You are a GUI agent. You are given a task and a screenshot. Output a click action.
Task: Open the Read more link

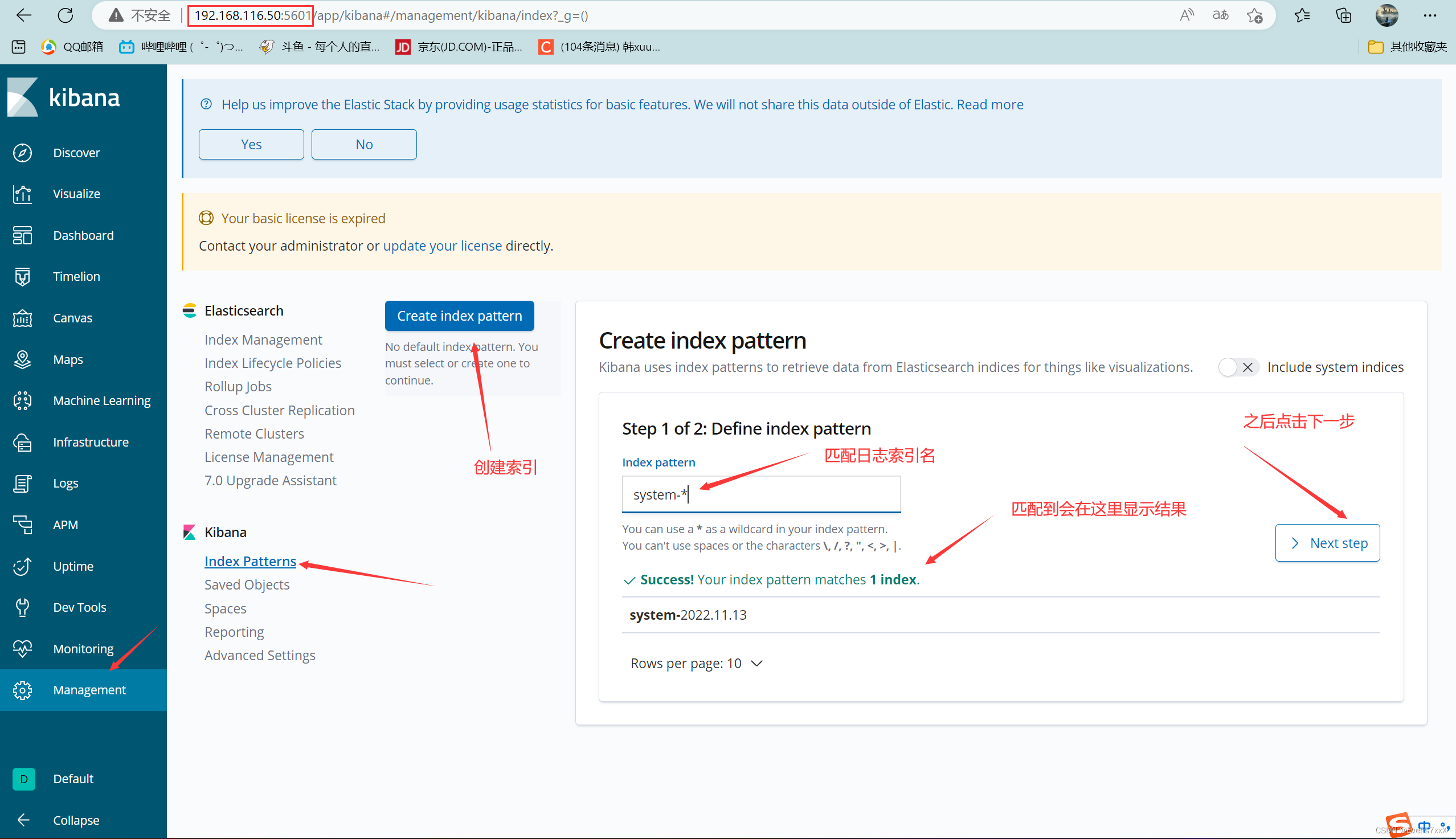click(x=989, y=104)
